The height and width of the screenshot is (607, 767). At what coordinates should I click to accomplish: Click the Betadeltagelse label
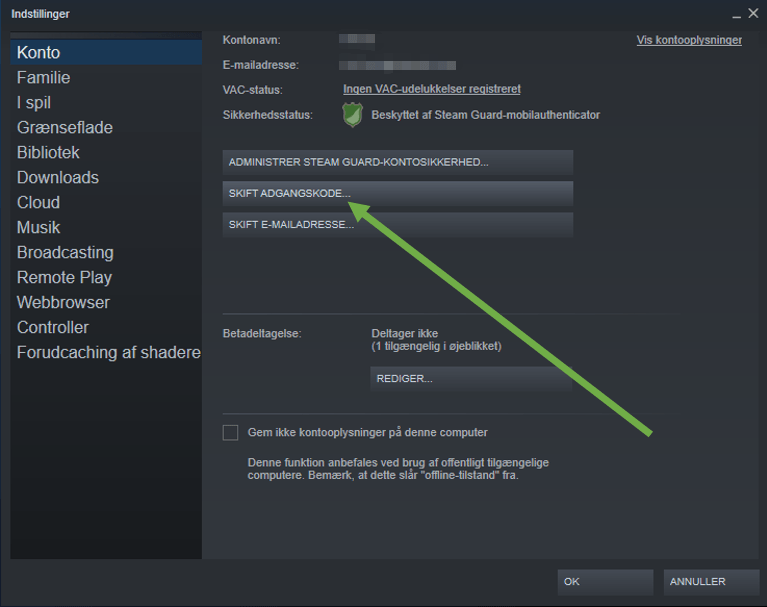[262, 334]
